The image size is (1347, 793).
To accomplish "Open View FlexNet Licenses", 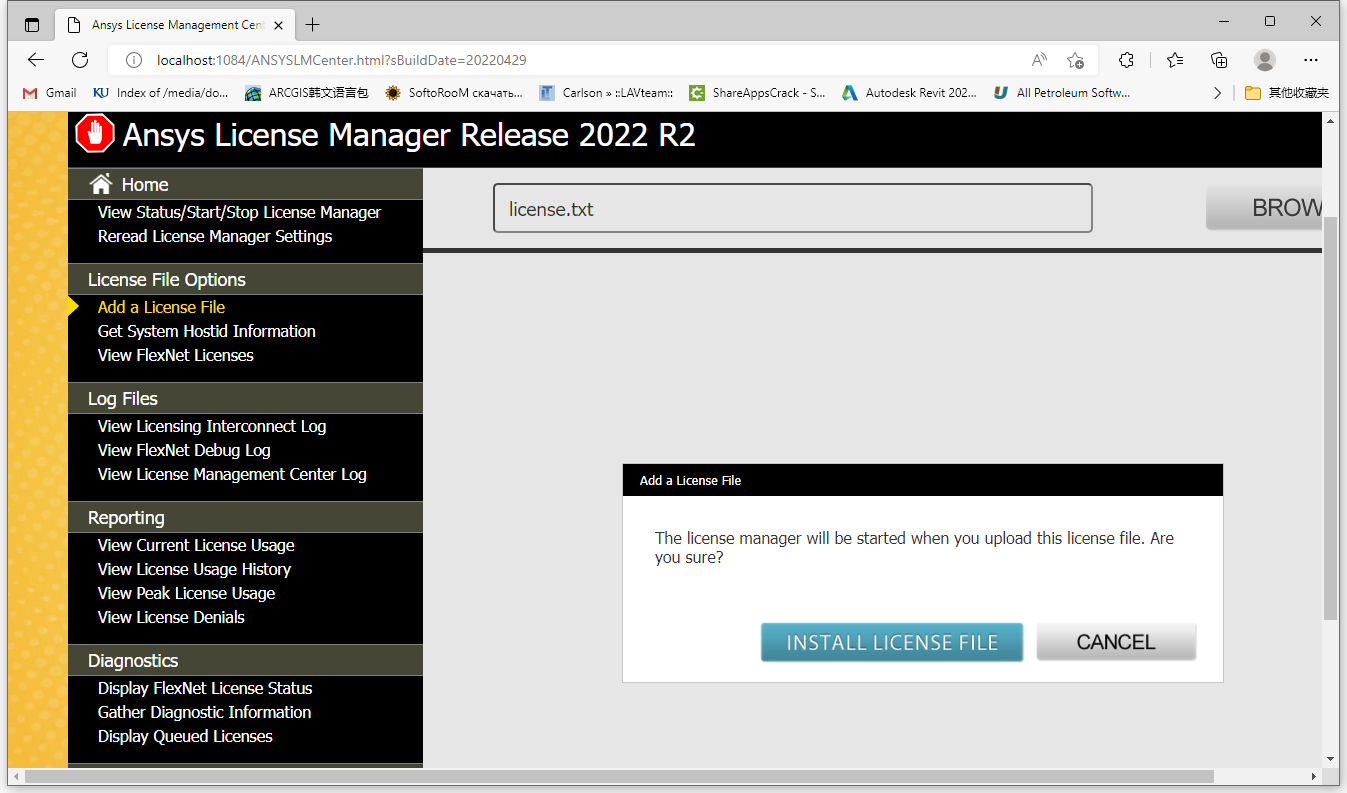I will point(175,355).
